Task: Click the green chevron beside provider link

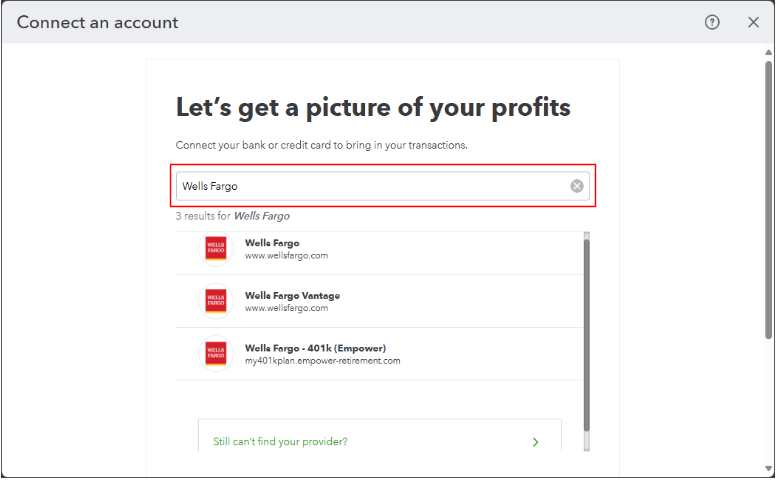Action: (x=536, y=442)
